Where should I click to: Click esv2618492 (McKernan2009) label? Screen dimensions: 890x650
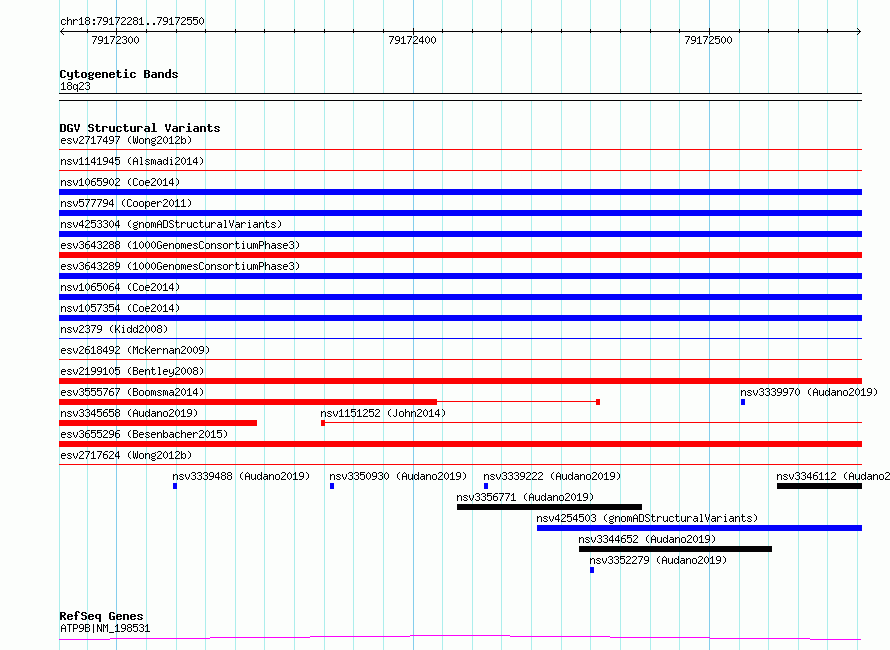135,350
